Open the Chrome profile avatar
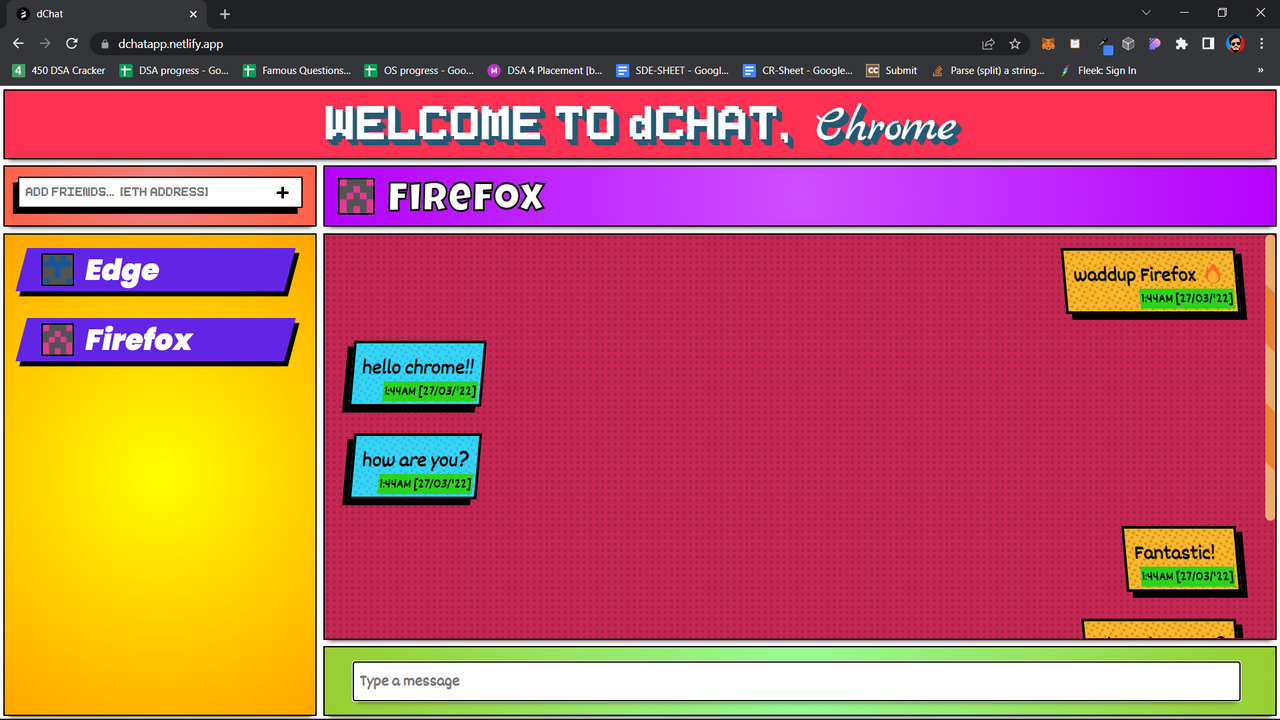Viewport: 1280px width, 720px height. 1235,44
